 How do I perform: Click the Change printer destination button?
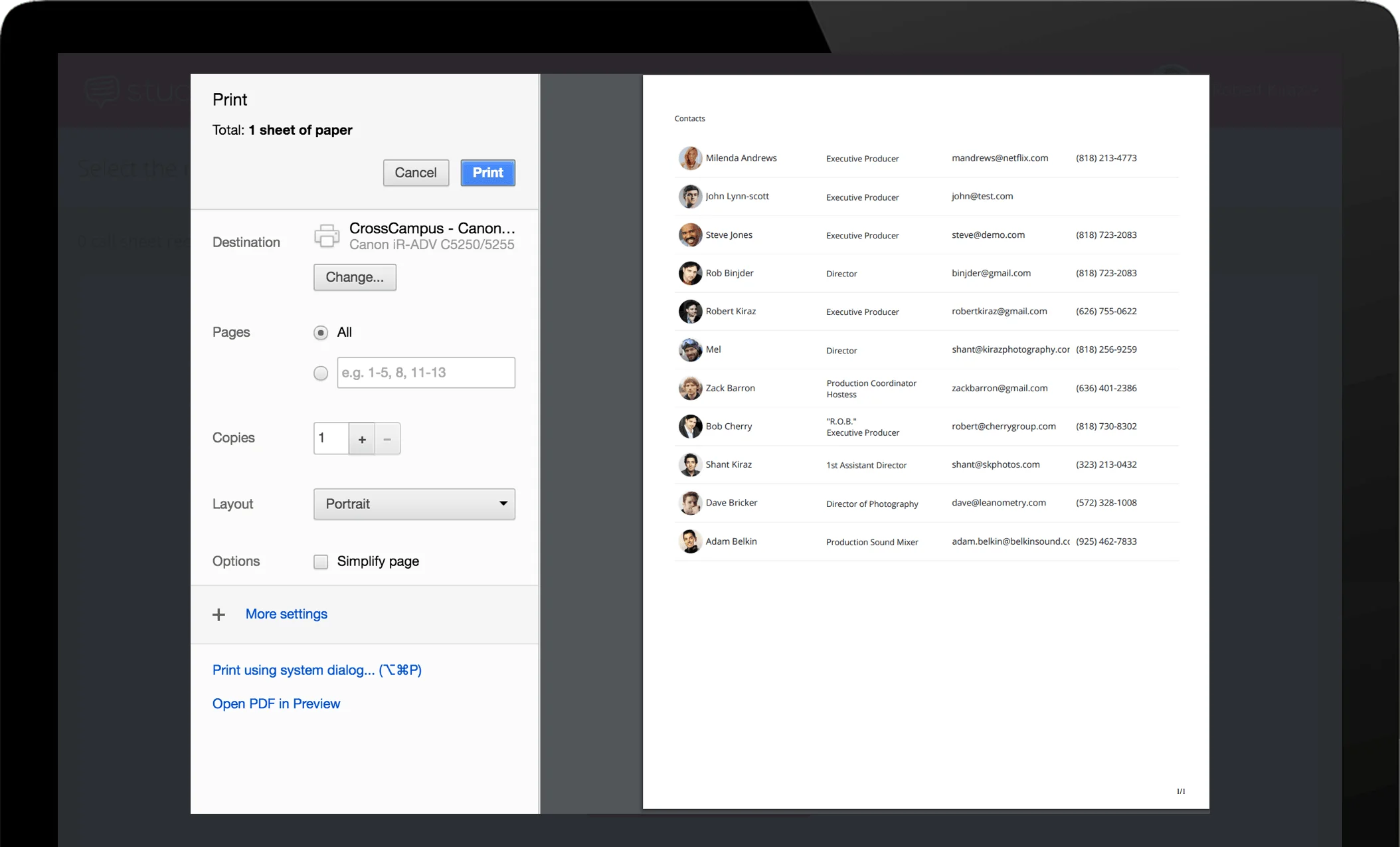[354, 276]
